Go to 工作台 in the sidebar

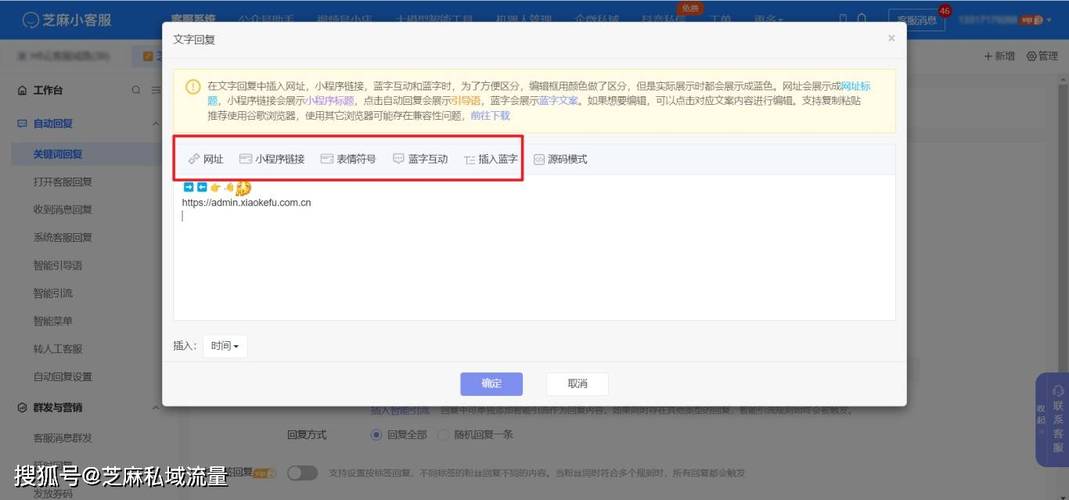(x=48, y=90)
